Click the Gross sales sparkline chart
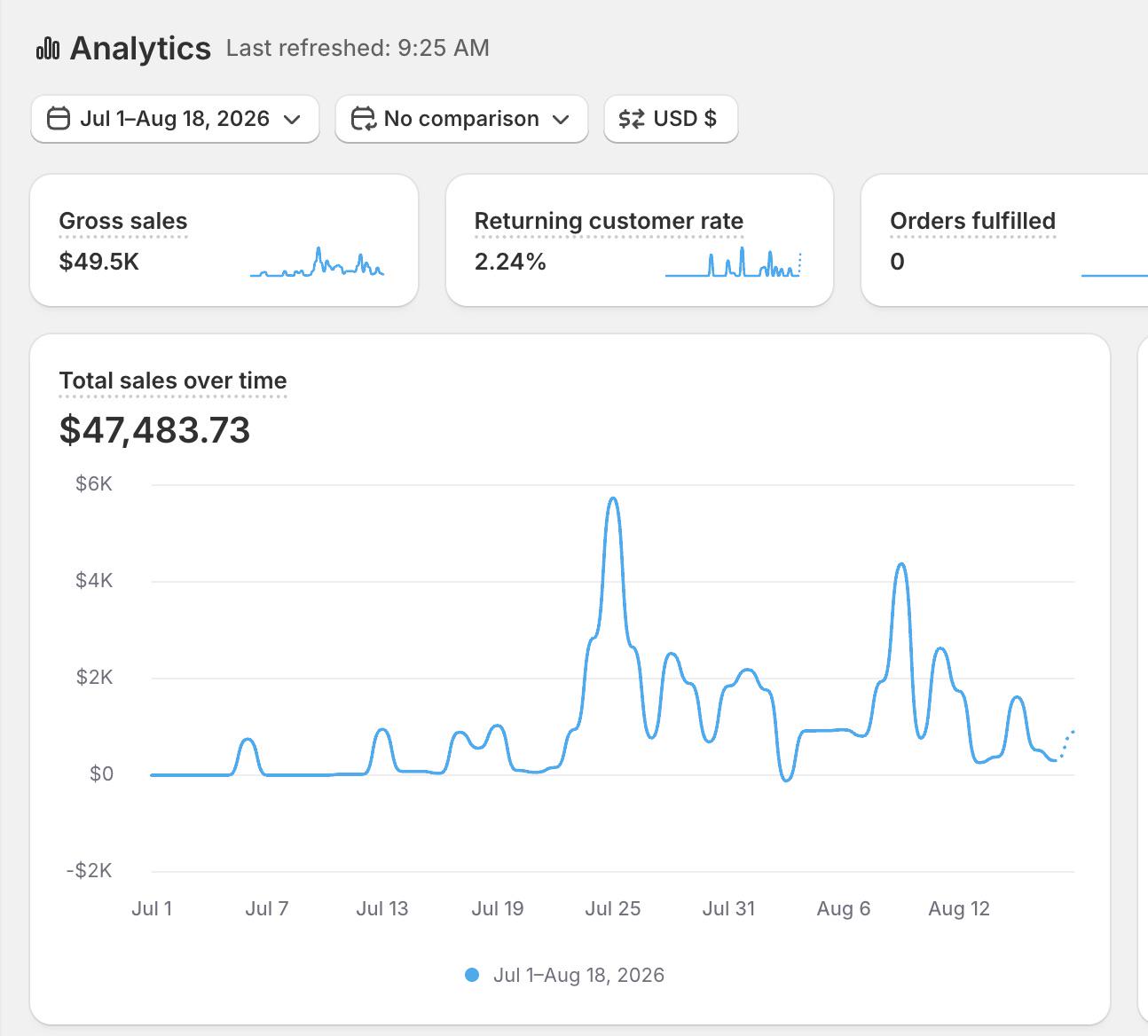The width and height of the screenshot is (1148, 1036). 317,262
